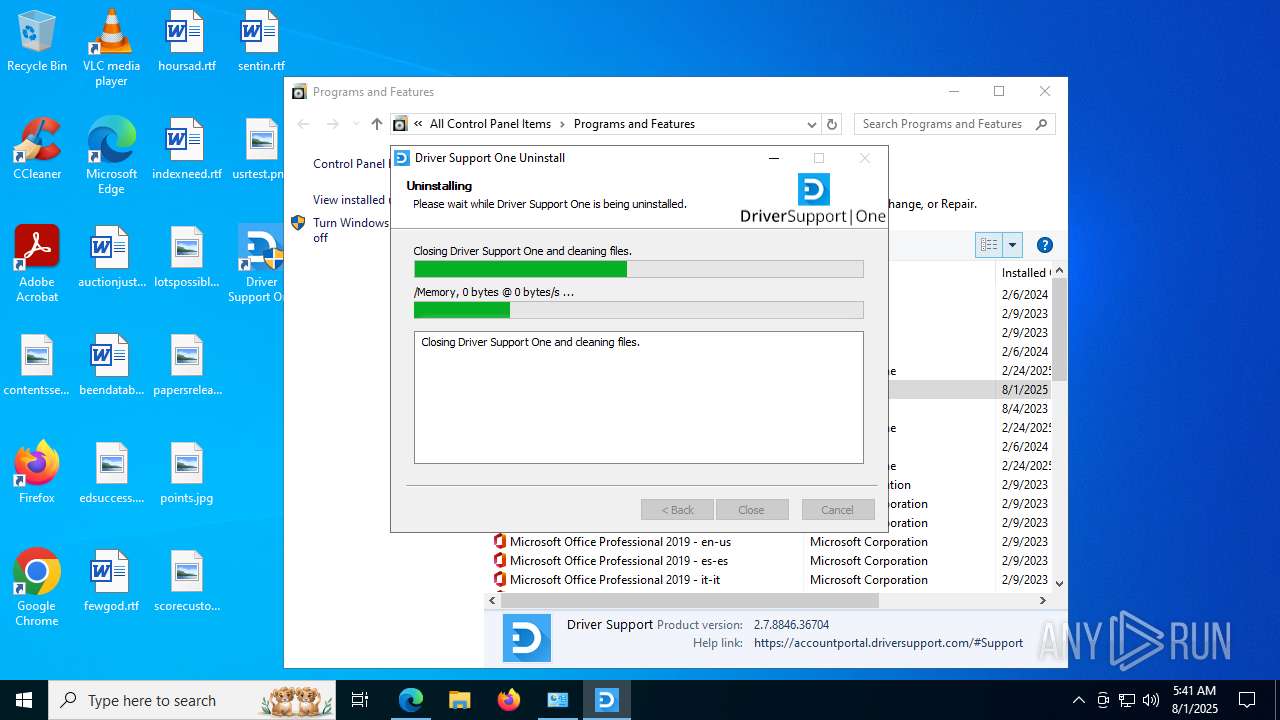This screenshot has height=720, width=1280.
Task: Minimize the Driver Support One Uninstall dialog
Action: pyautogui.click(x=773, y=158)
